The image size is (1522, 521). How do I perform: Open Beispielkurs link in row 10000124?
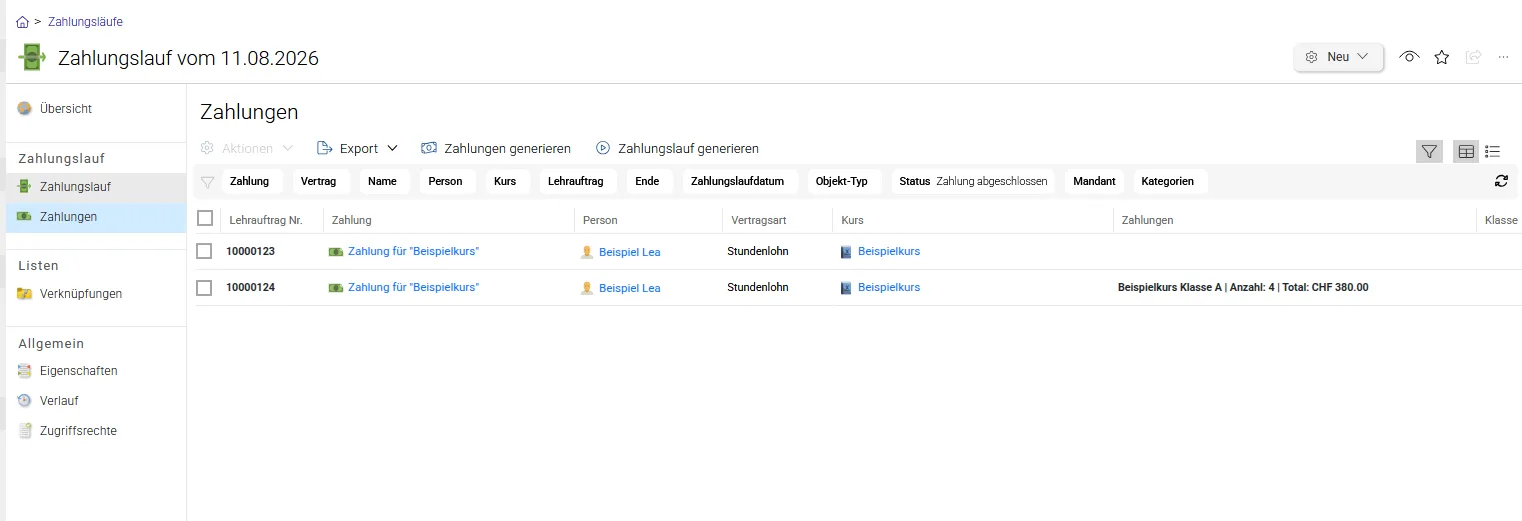coord(889,287)
